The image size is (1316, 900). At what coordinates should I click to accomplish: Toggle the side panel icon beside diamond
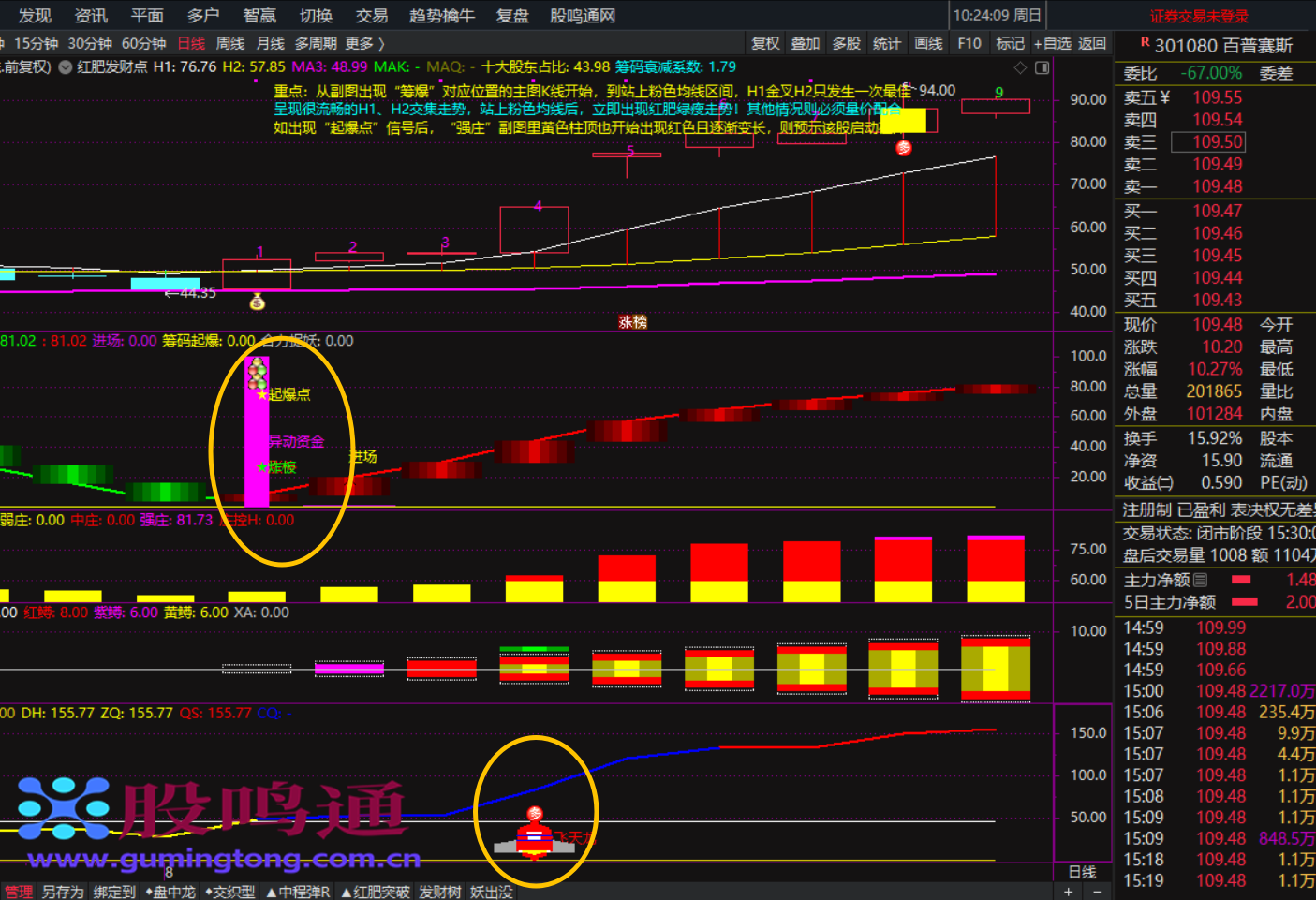pos(1042,67)
